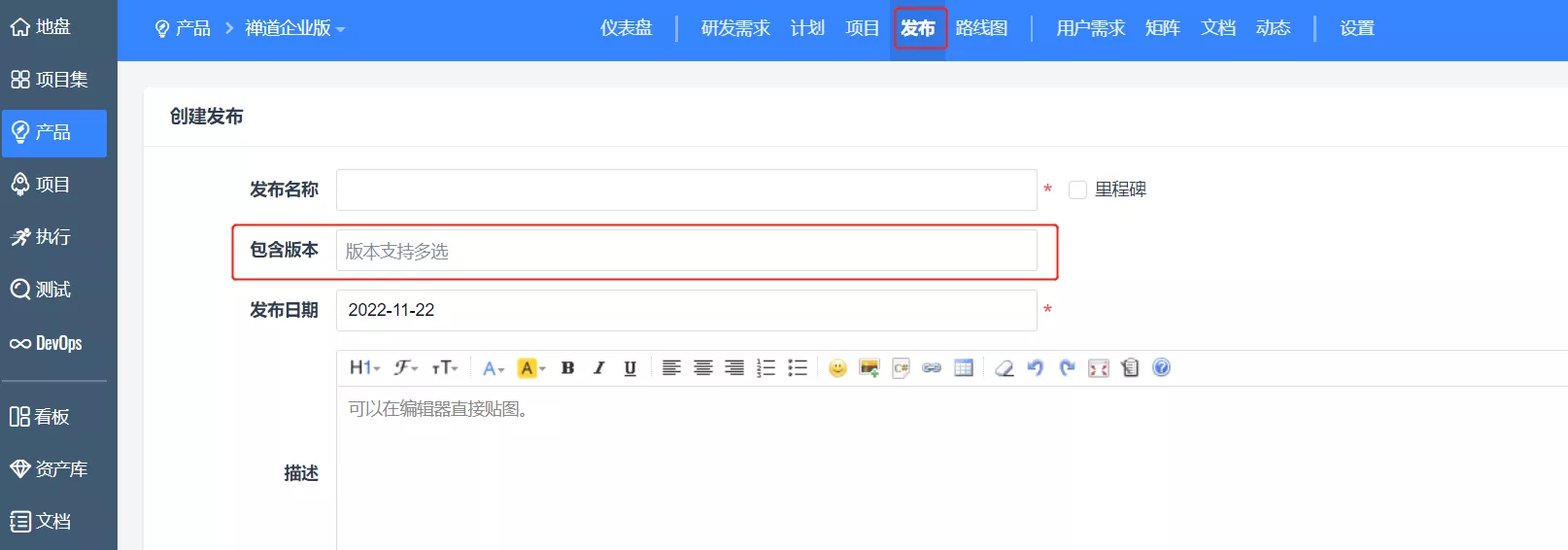Open the H1 heading dropdown
This screenshot has height=550, width=1568.
click(364, 368)
